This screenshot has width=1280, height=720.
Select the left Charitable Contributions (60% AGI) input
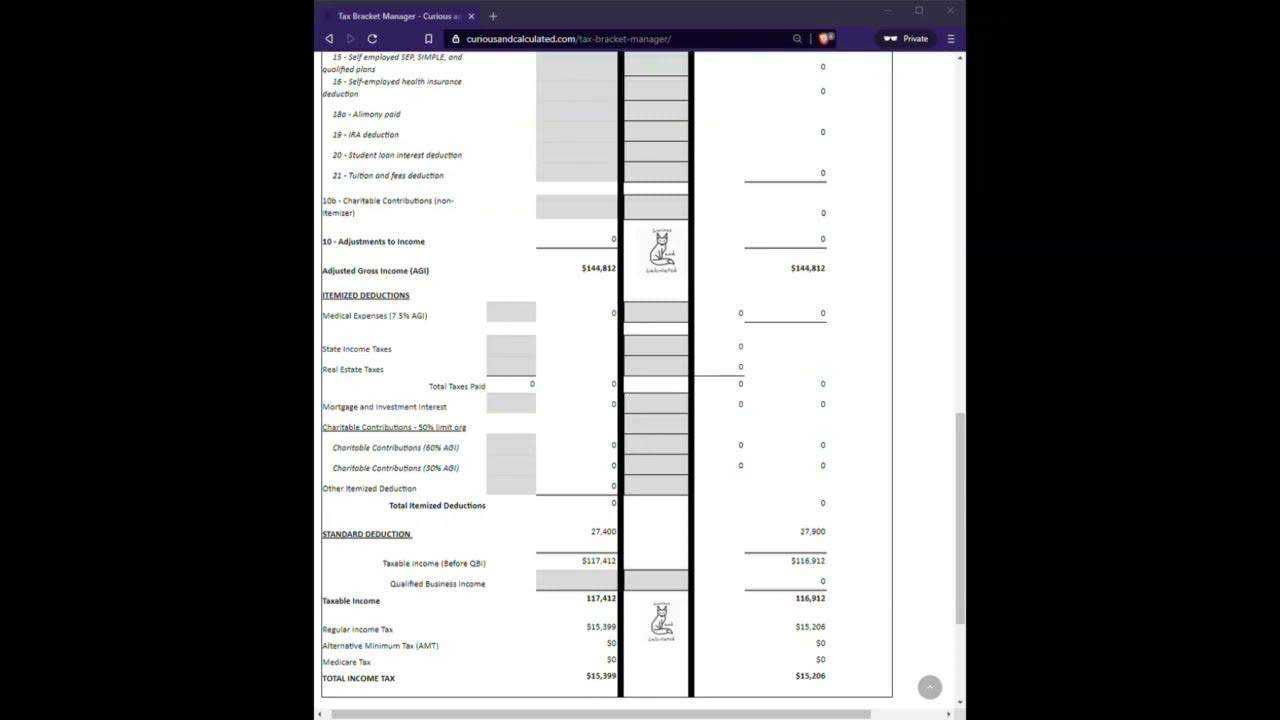point(511,444)
